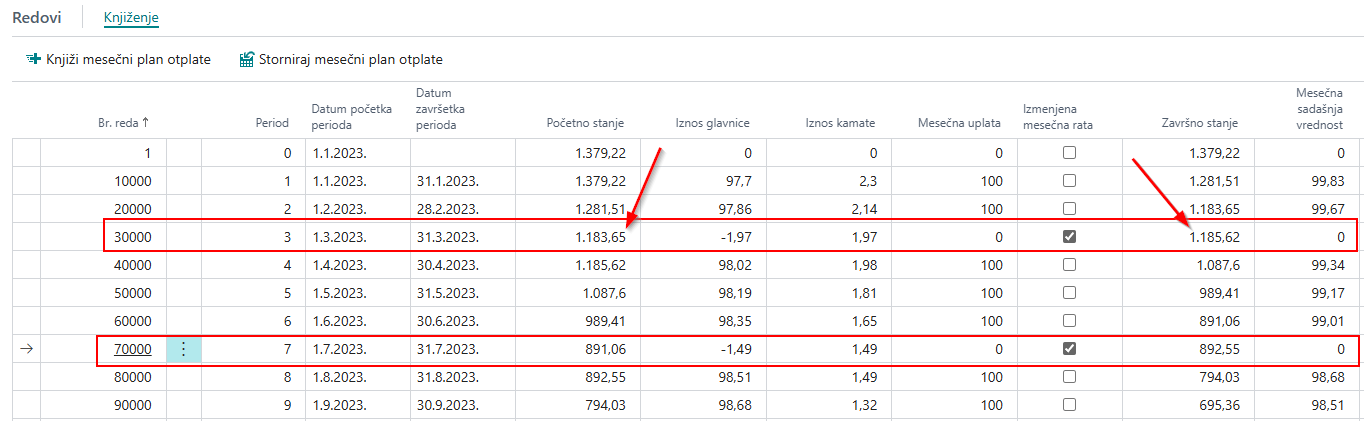Viewport: 1364px width, 421px height.
Task: Click the Period column header
Action: (x=271, y=123)
